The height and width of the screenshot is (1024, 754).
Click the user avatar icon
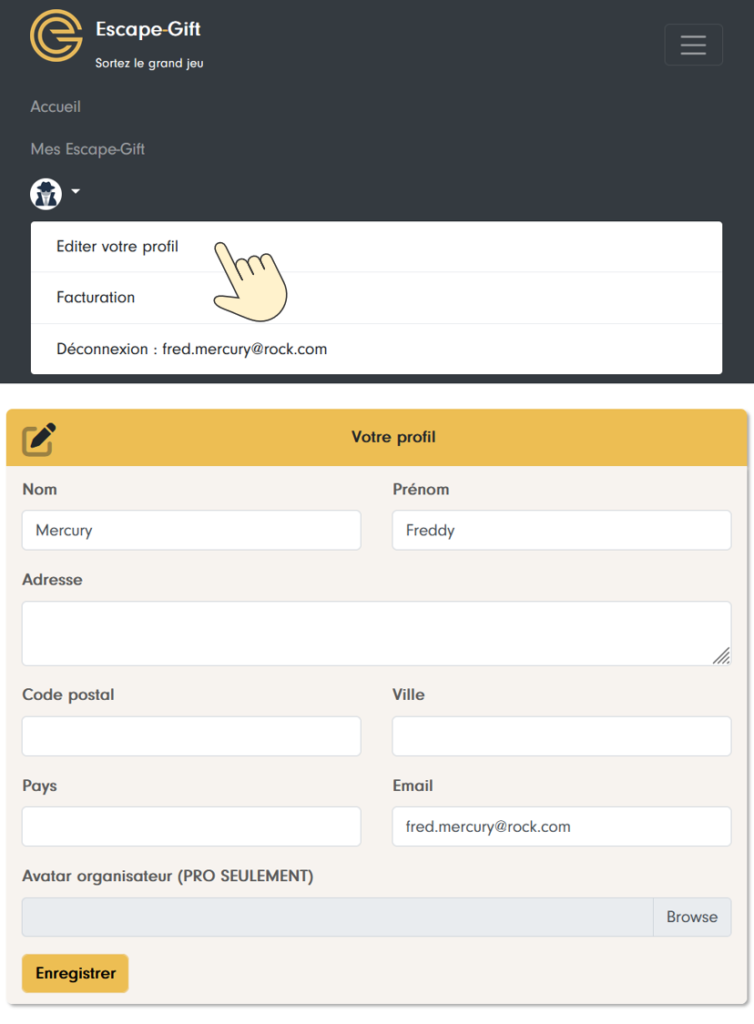point(46,193)
